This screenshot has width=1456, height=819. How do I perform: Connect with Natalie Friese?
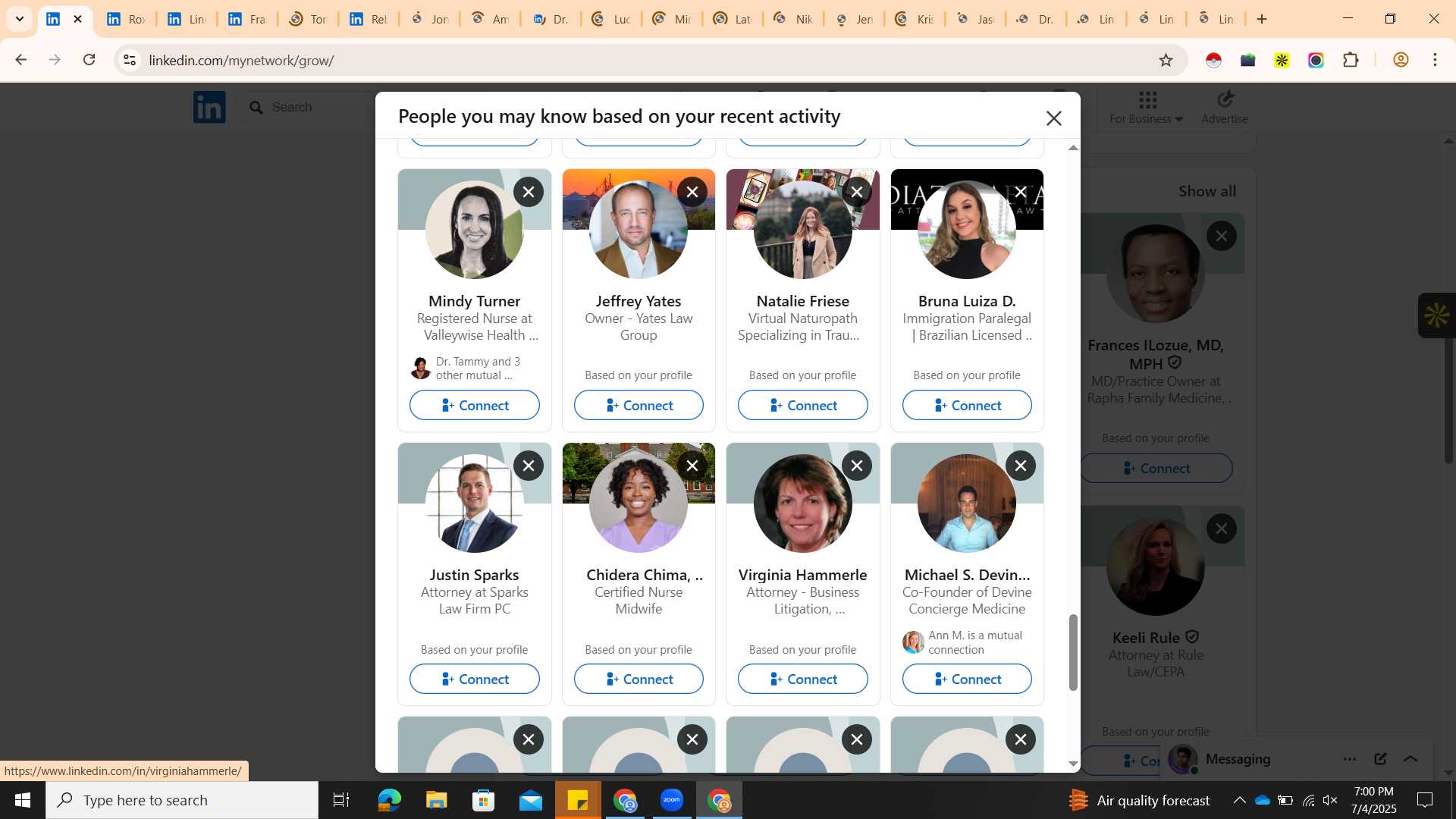click(802, 405)
